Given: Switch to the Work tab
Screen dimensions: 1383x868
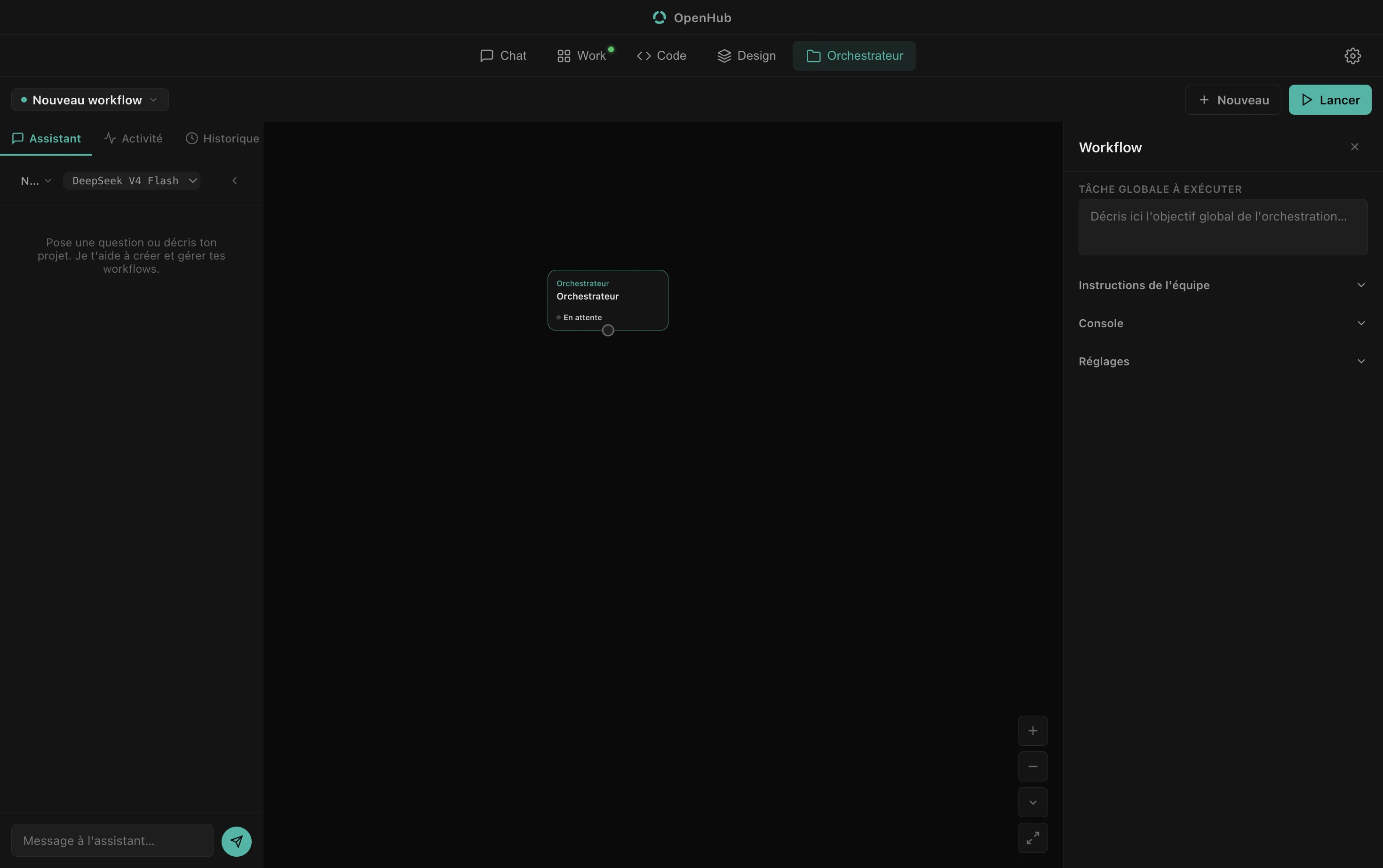Looking at the screenshot, I should coord(582,55).
